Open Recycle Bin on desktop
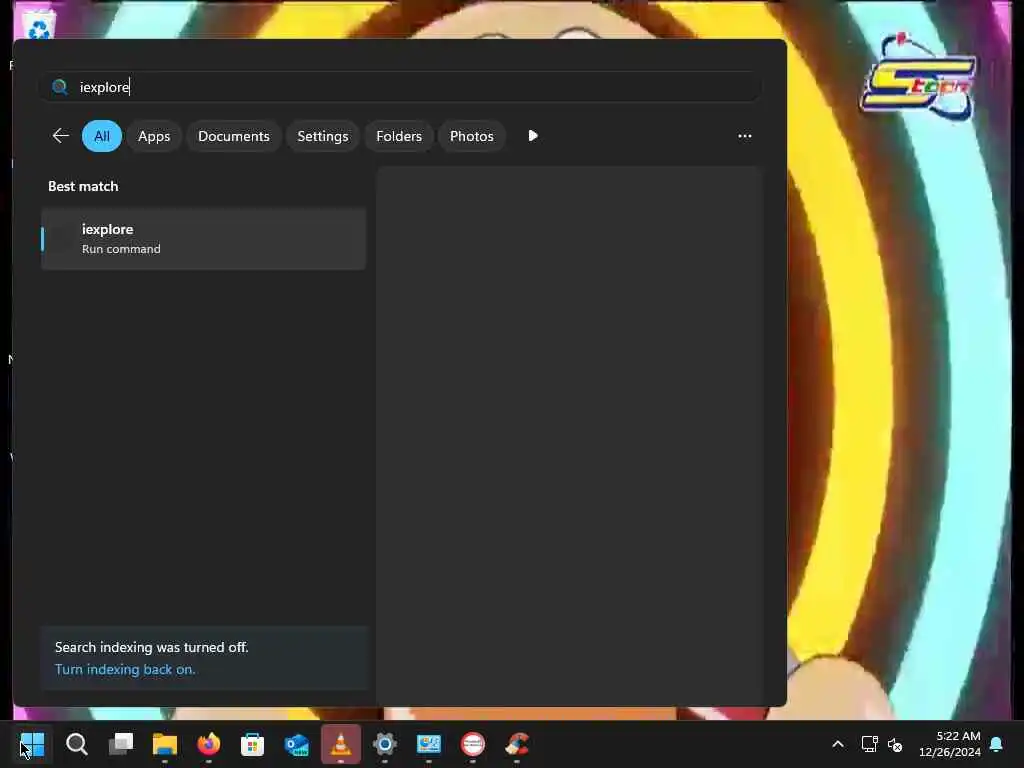The image size is (1024, 768). click(x=38, y=25)
